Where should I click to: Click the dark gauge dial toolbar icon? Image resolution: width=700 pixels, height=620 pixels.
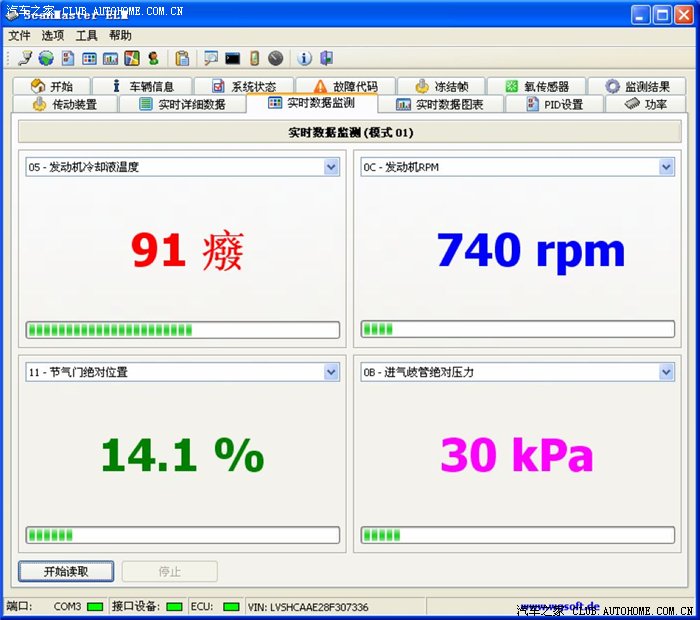tap(275, 58)
